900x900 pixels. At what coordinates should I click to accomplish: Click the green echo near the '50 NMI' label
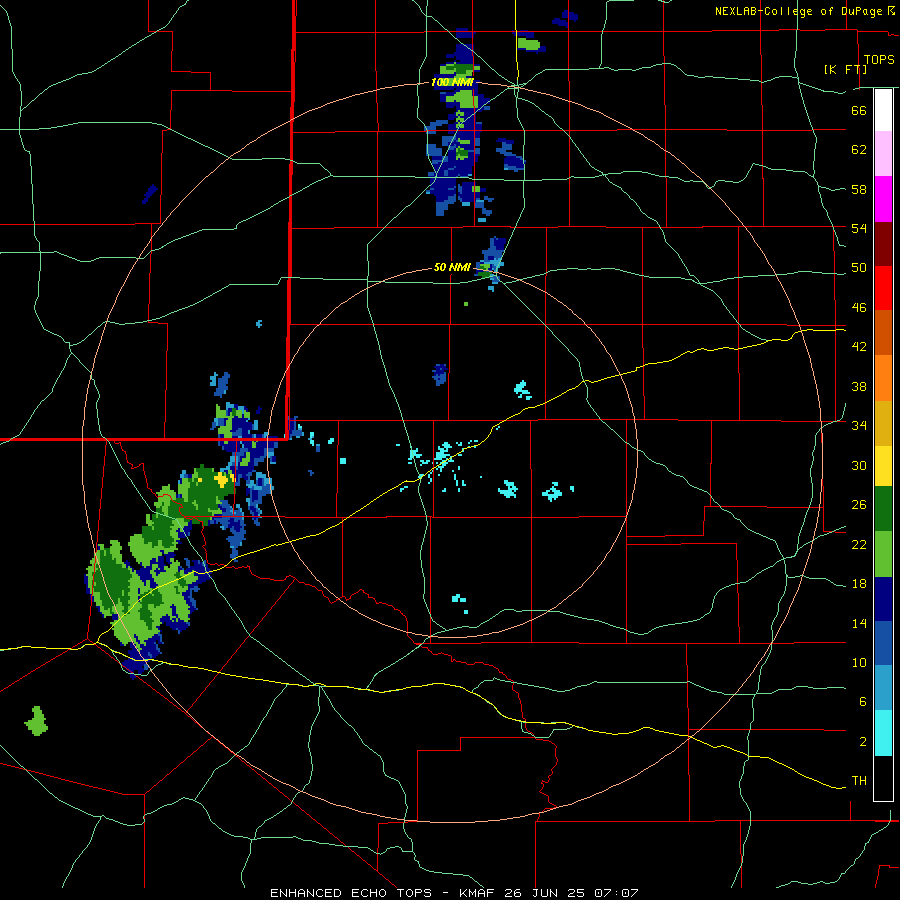click(485, 270)
